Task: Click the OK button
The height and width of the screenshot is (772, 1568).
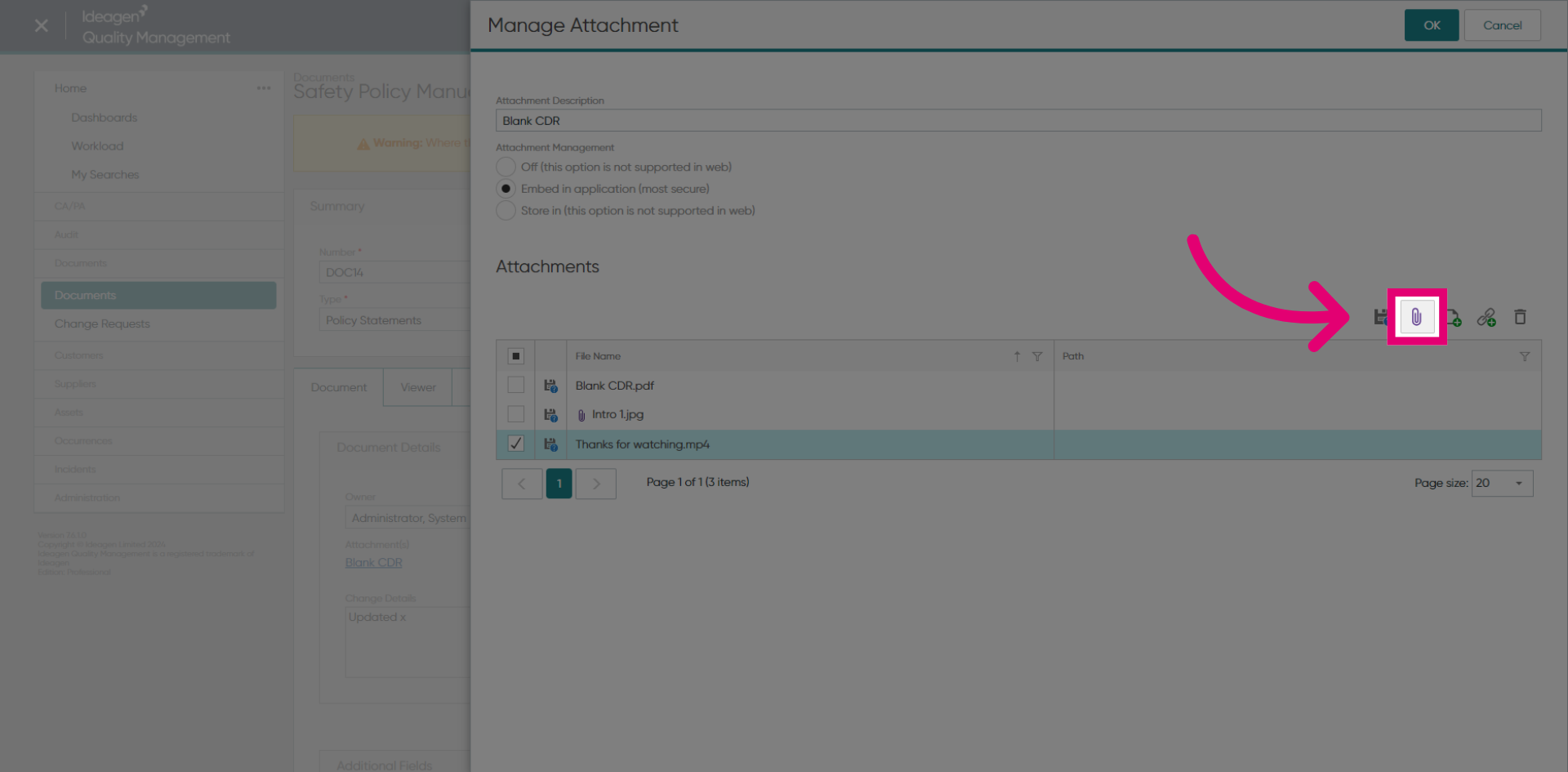Action: pos(1432,25)
